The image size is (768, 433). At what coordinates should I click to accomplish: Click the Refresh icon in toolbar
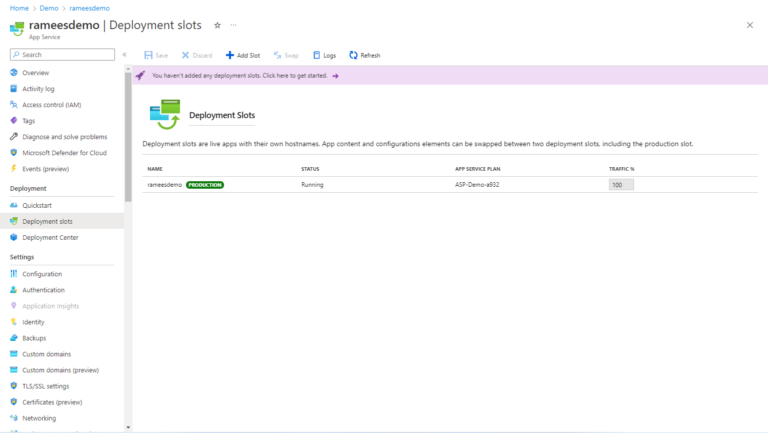tap(353, 55)
